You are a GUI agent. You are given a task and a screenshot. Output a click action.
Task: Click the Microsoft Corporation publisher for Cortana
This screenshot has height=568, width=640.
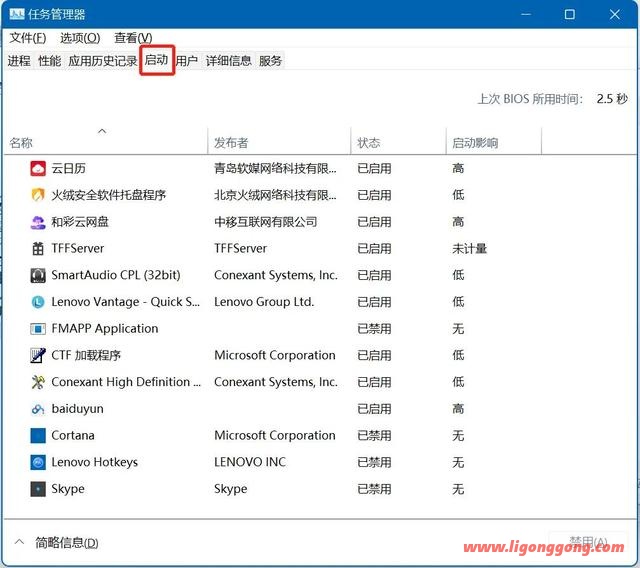[x=275, y=435]
